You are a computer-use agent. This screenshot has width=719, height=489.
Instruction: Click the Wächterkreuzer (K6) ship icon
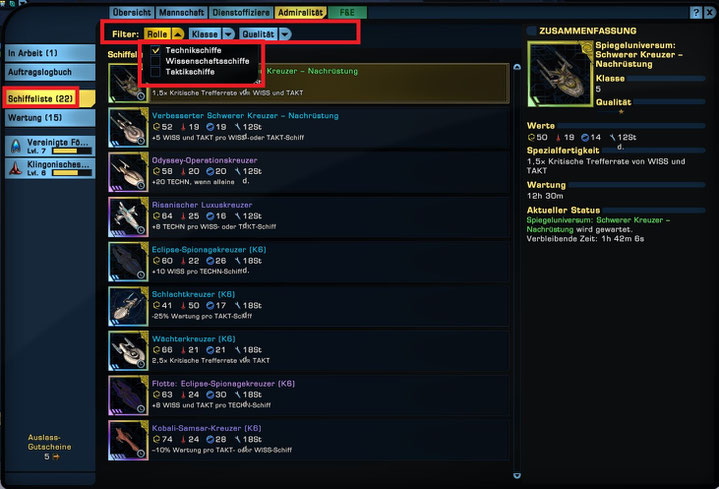(128, 350)
